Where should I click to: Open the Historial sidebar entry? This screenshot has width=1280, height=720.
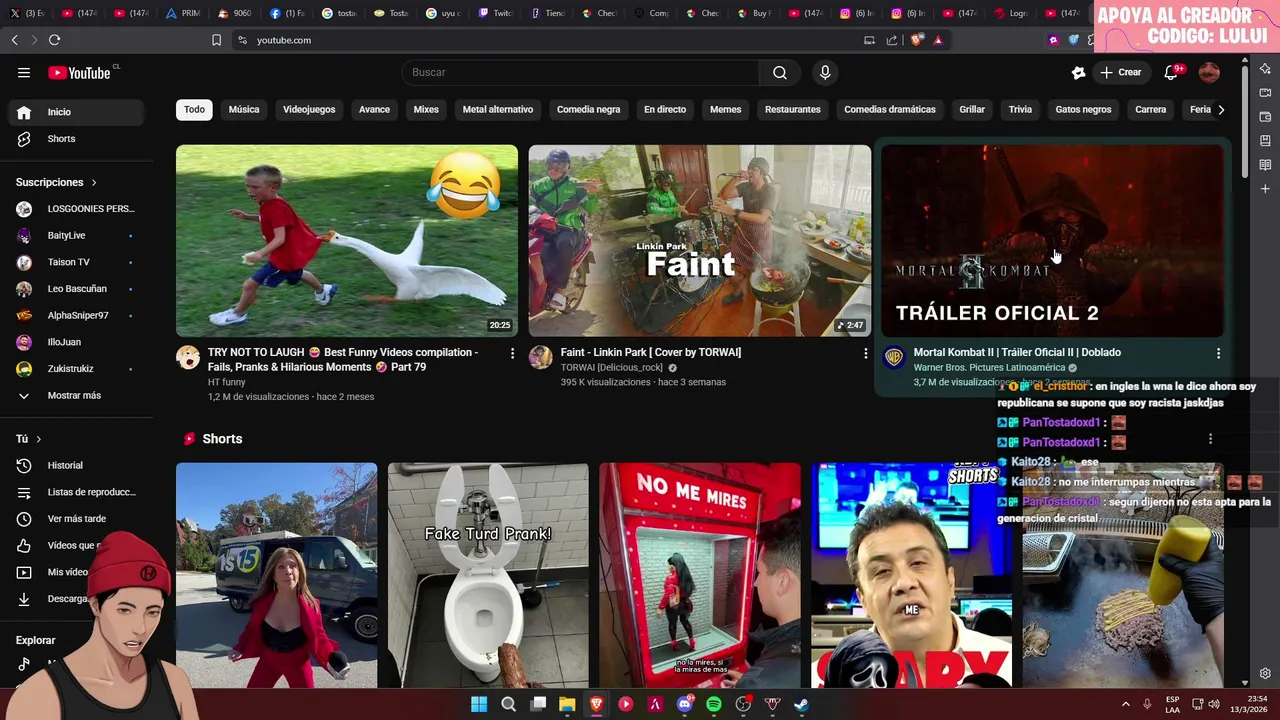75,465
